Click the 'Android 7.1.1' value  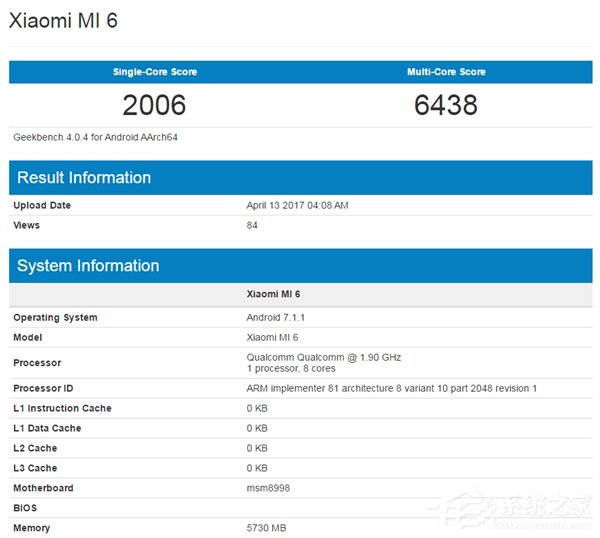[x=276, y=318]
